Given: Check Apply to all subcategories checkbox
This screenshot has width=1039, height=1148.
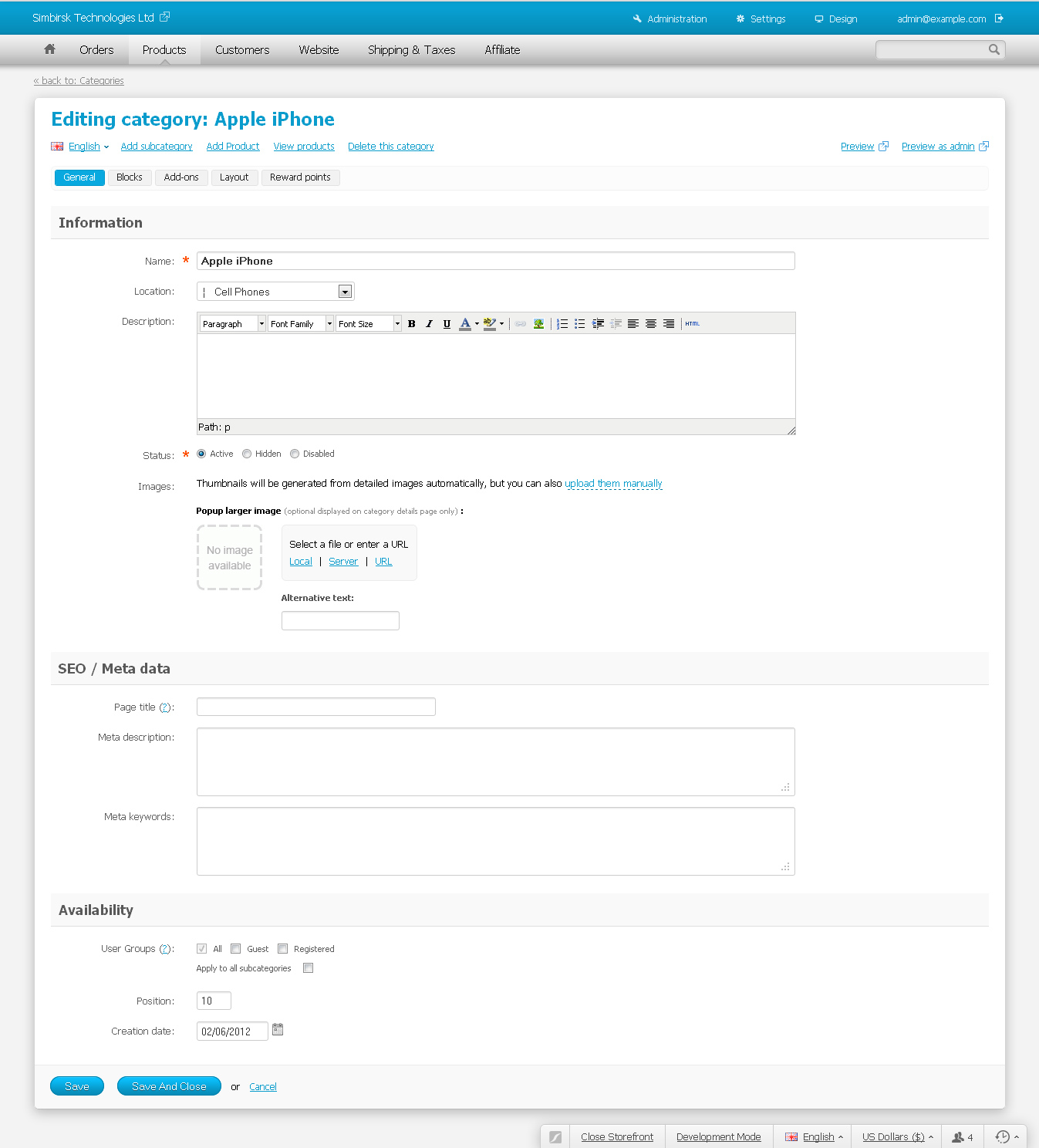Looking at the screenshot, I should (x=309, y=968).
